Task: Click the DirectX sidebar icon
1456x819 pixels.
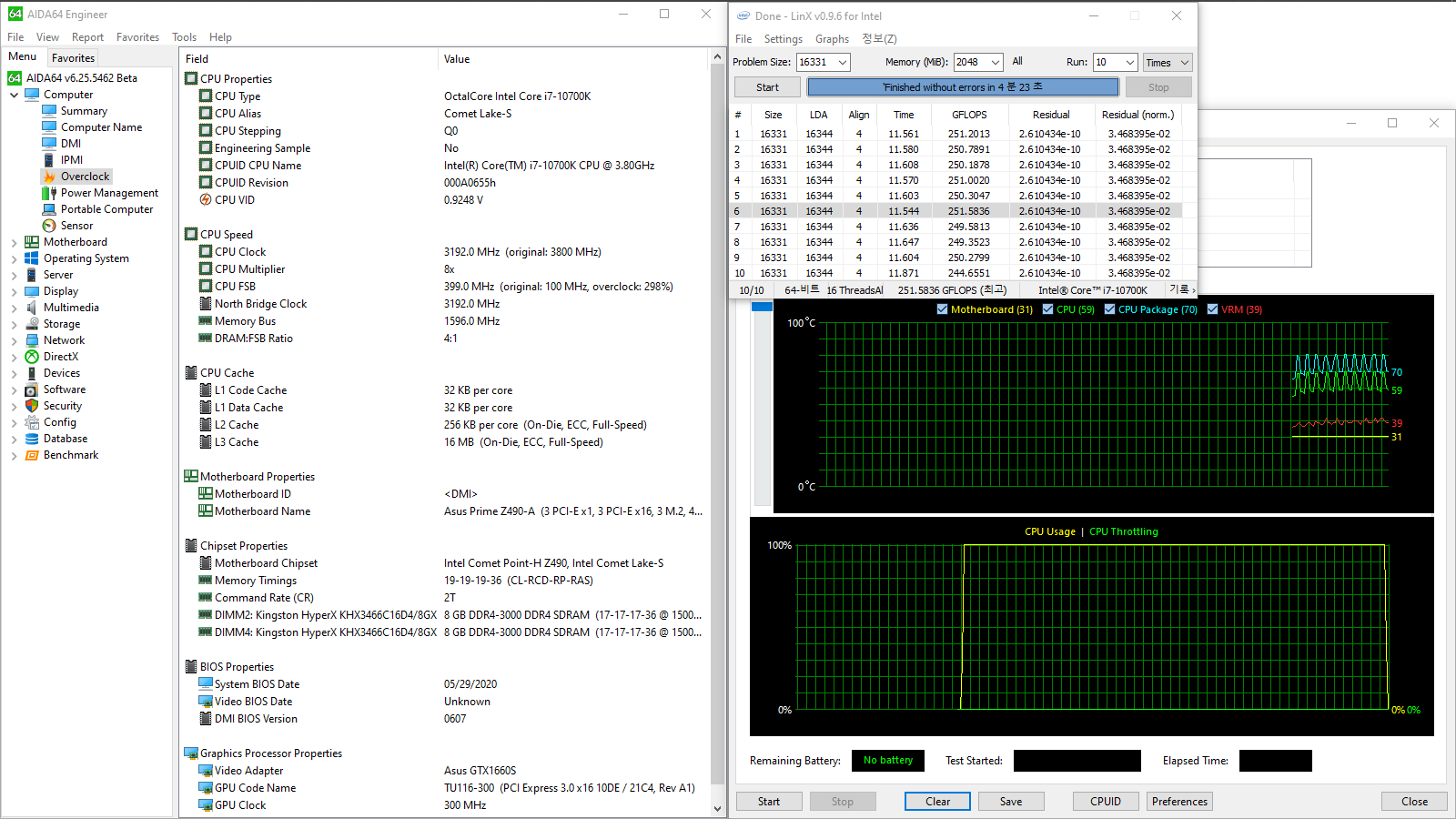Action: pyautogui.click(x=31, y=356)
